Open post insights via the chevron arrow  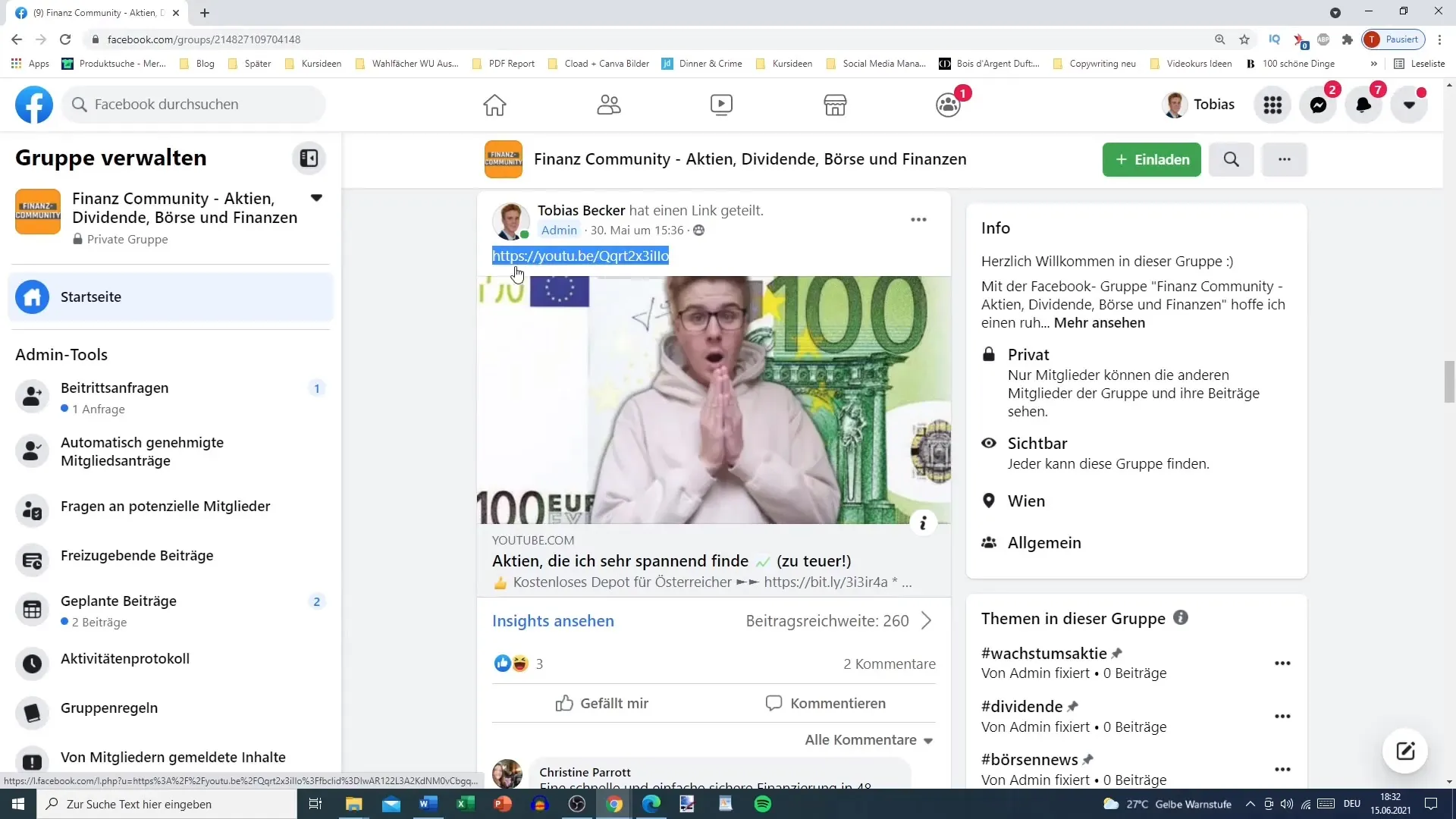[x=927, y=621]
